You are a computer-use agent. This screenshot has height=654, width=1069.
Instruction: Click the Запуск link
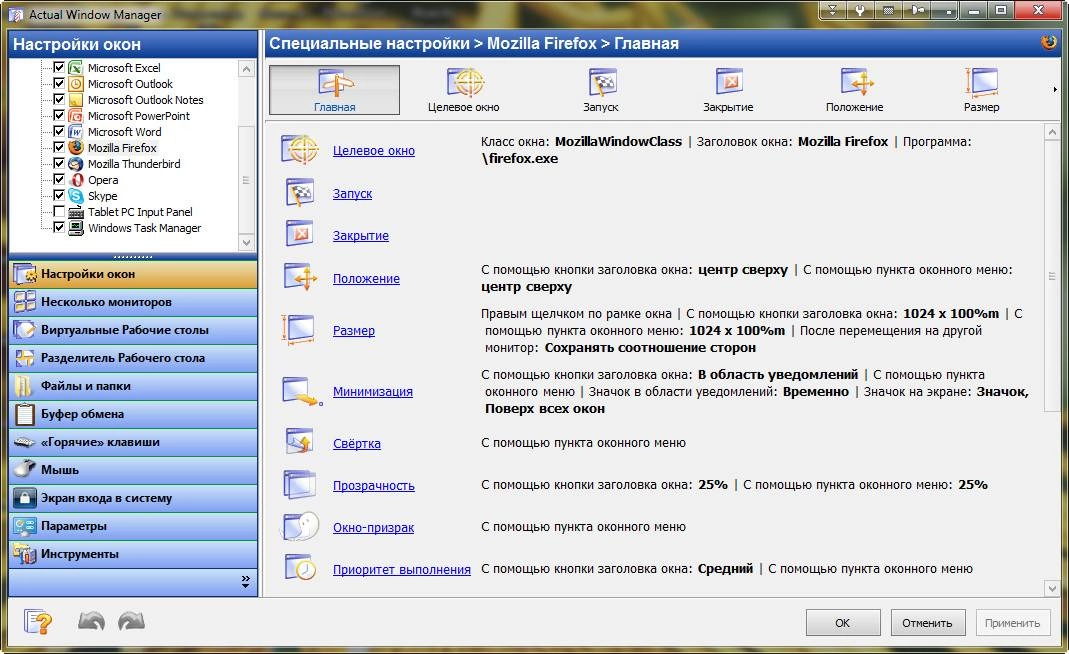(x=352, y=194)
